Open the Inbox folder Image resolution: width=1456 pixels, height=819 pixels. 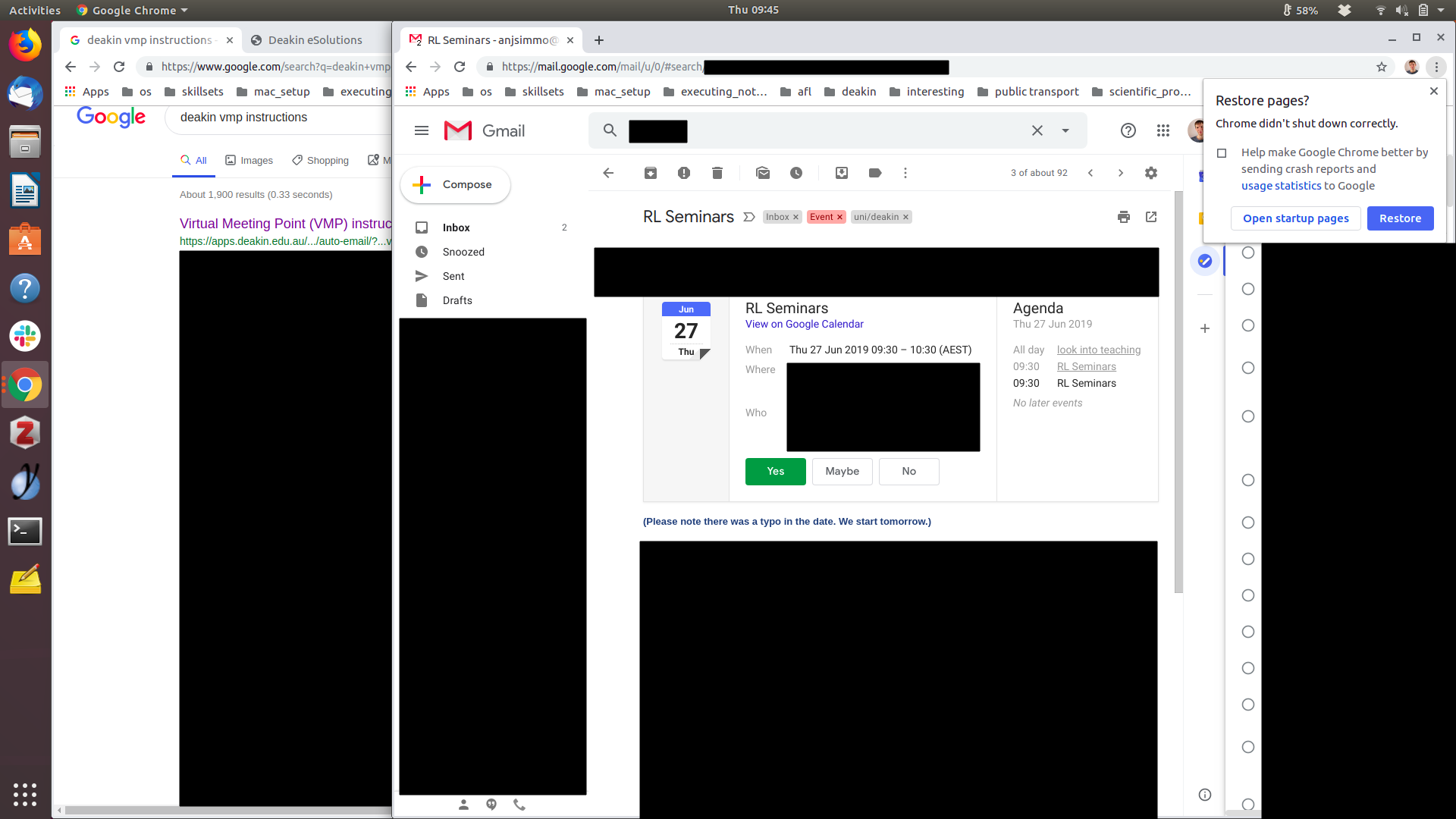[x=457, y=227]
